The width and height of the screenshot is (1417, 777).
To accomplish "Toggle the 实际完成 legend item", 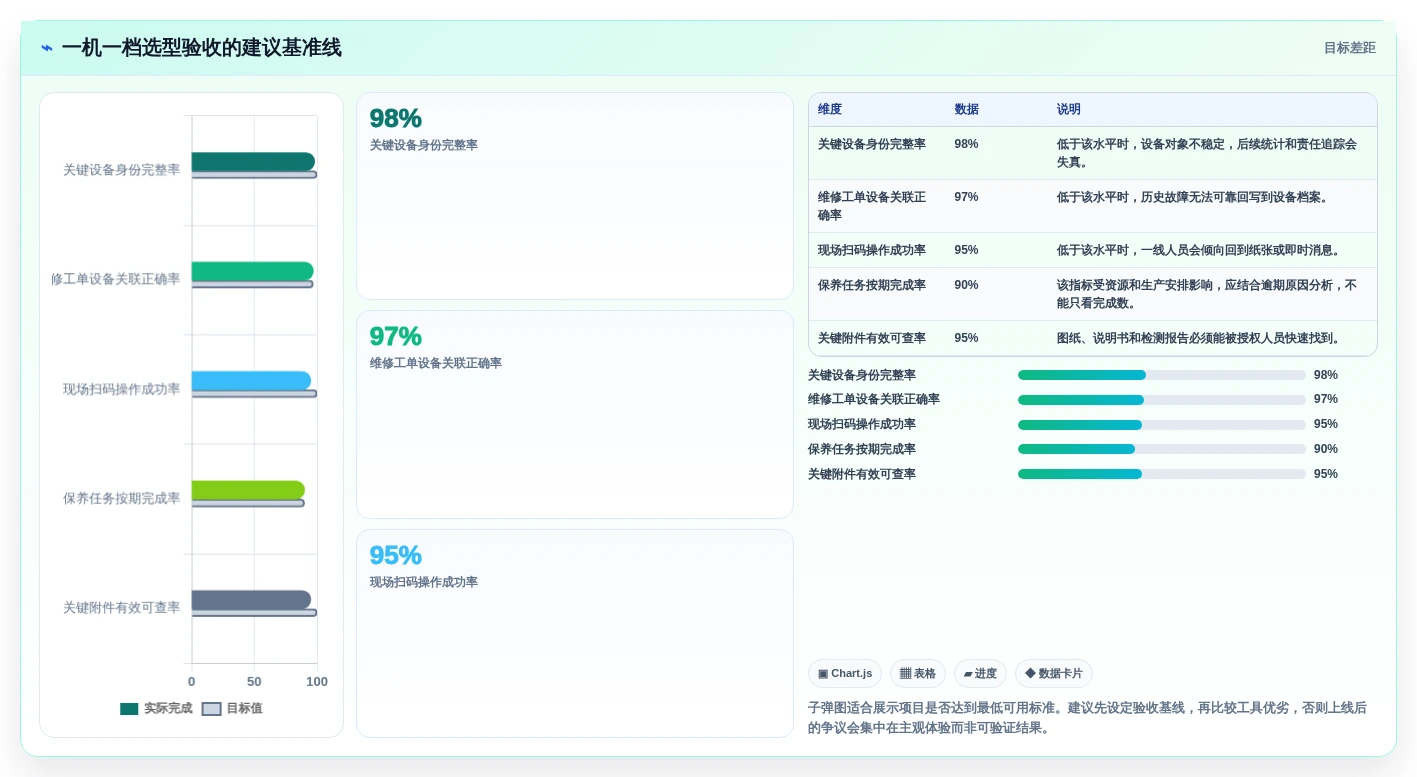I will click(x=156, y=708).
